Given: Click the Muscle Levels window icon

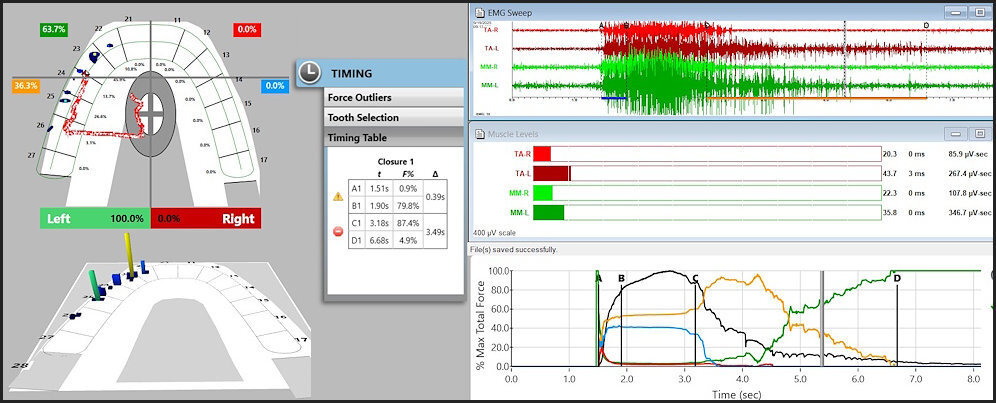Looking at the screenshot, I should tap(481, 132).
